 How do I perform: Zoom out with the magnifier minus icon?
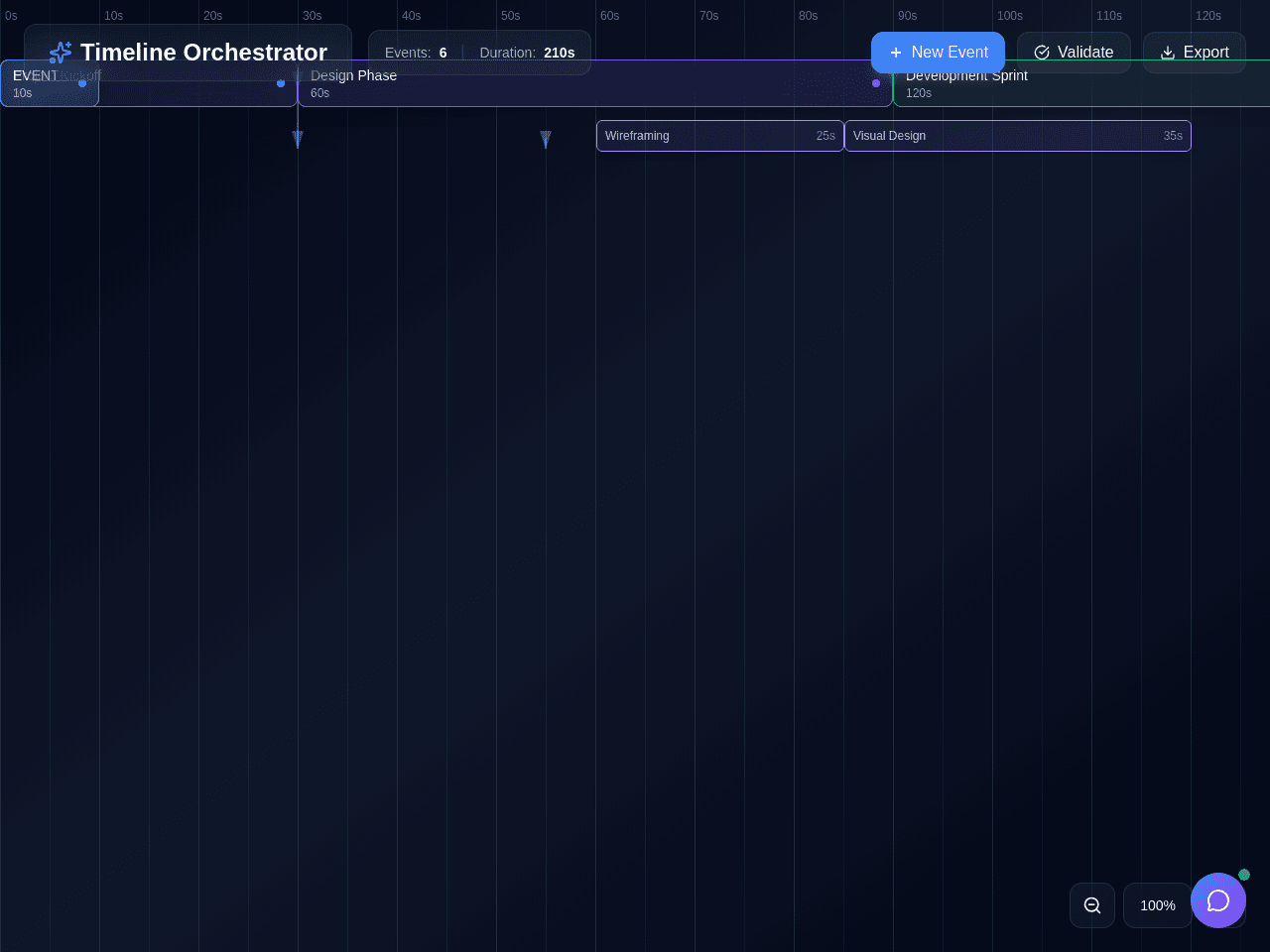point(1092,905)
